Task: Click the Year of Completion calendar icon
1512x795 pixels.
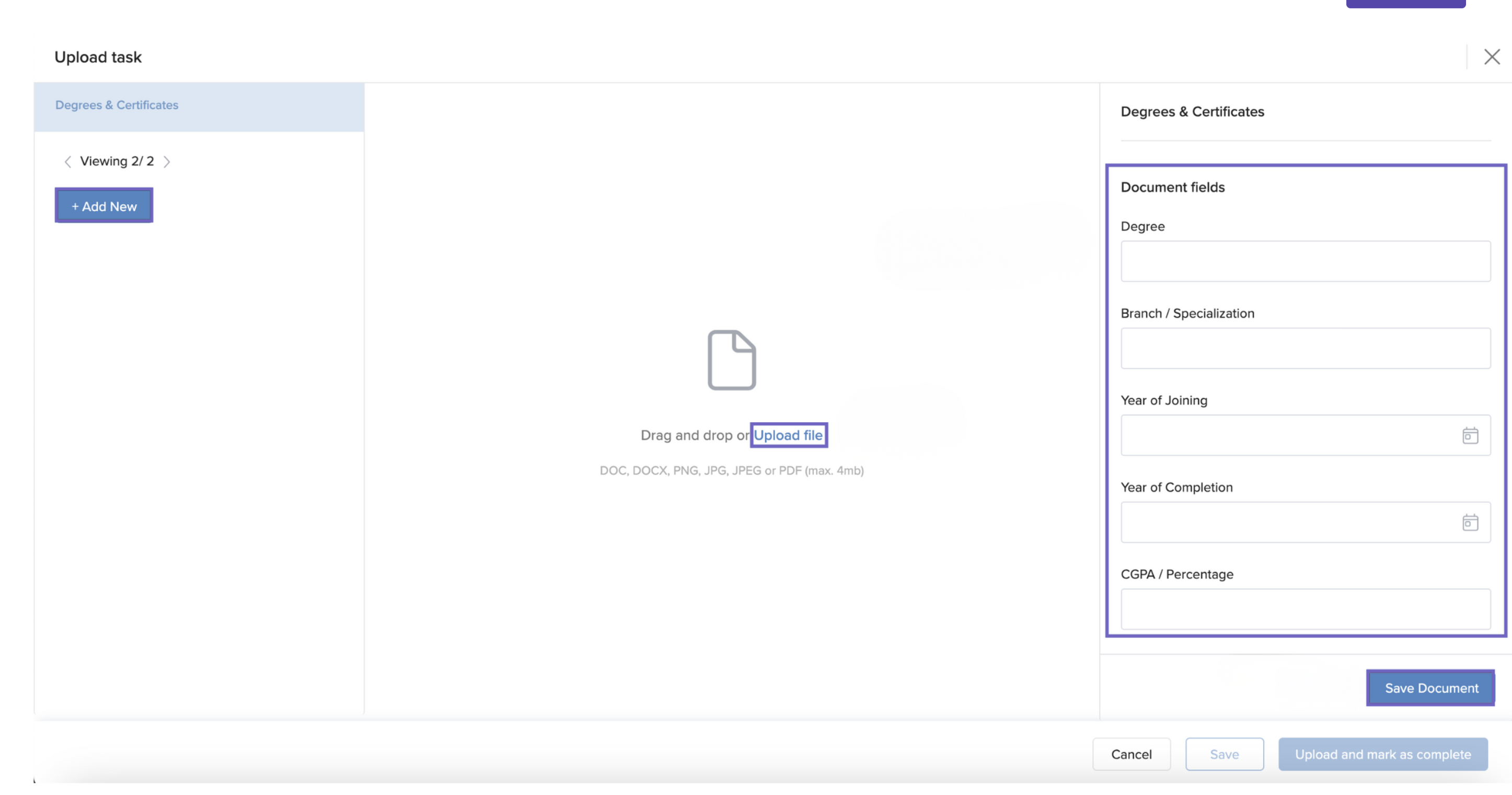Action: (x=1470, y=523)
